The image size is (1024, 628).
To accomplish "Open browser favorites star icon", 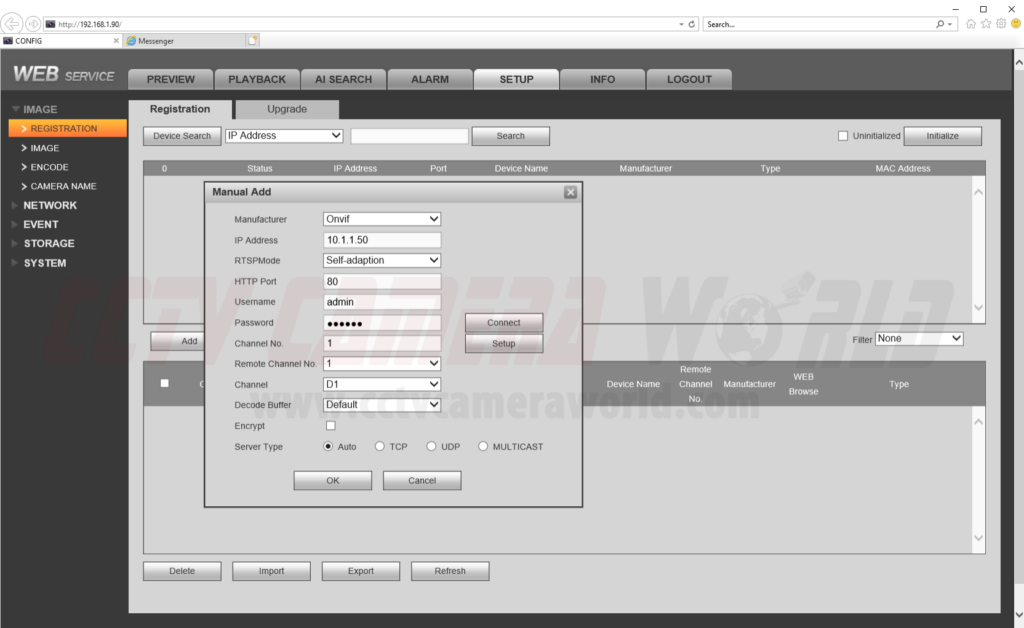I will (986, 23).
